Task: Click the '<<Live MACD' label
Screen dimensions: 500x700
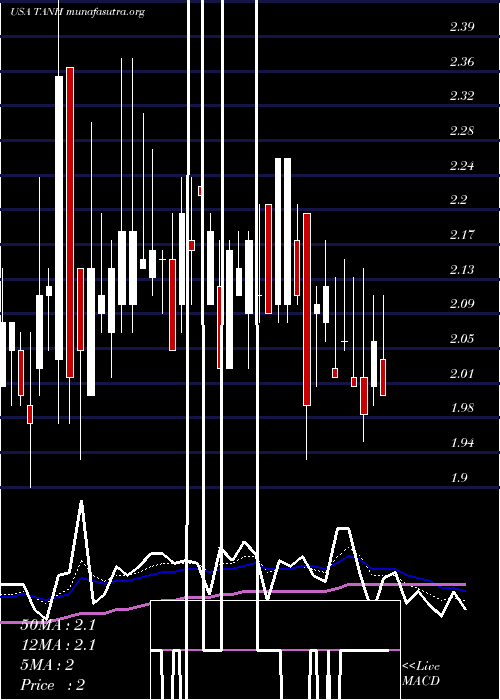Action: (x=421, y=674)
